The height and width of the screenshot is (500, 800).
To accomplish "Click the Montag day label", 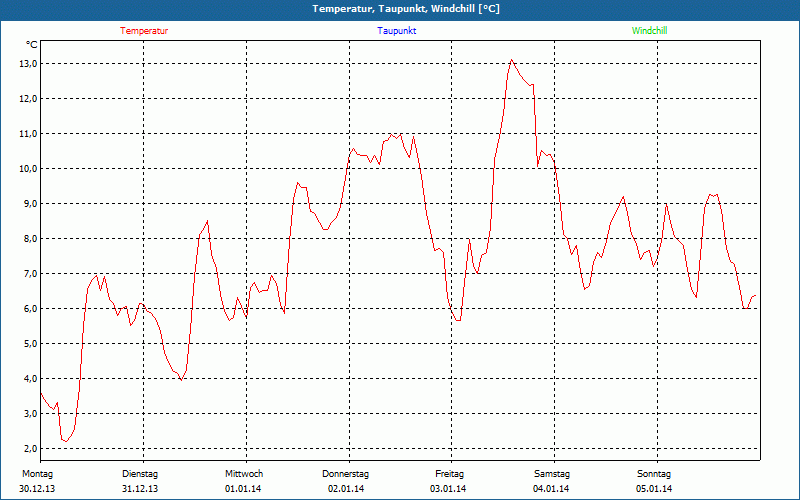I will click(x=37, y=474).
